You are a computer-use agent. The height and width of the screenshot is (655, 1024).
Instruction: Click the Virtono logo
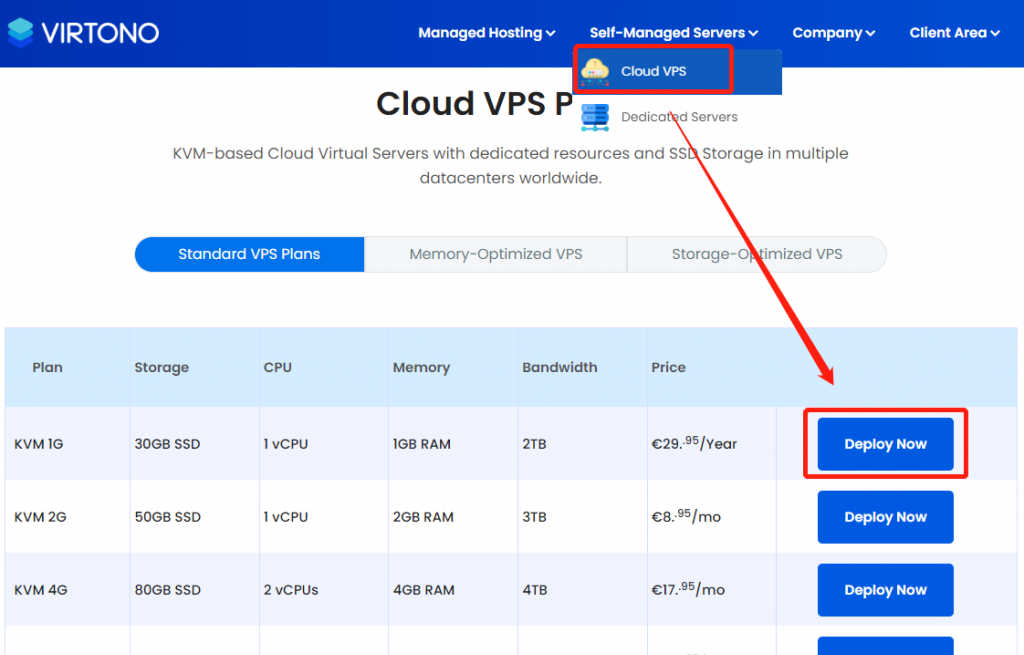(x=83, y=33)
